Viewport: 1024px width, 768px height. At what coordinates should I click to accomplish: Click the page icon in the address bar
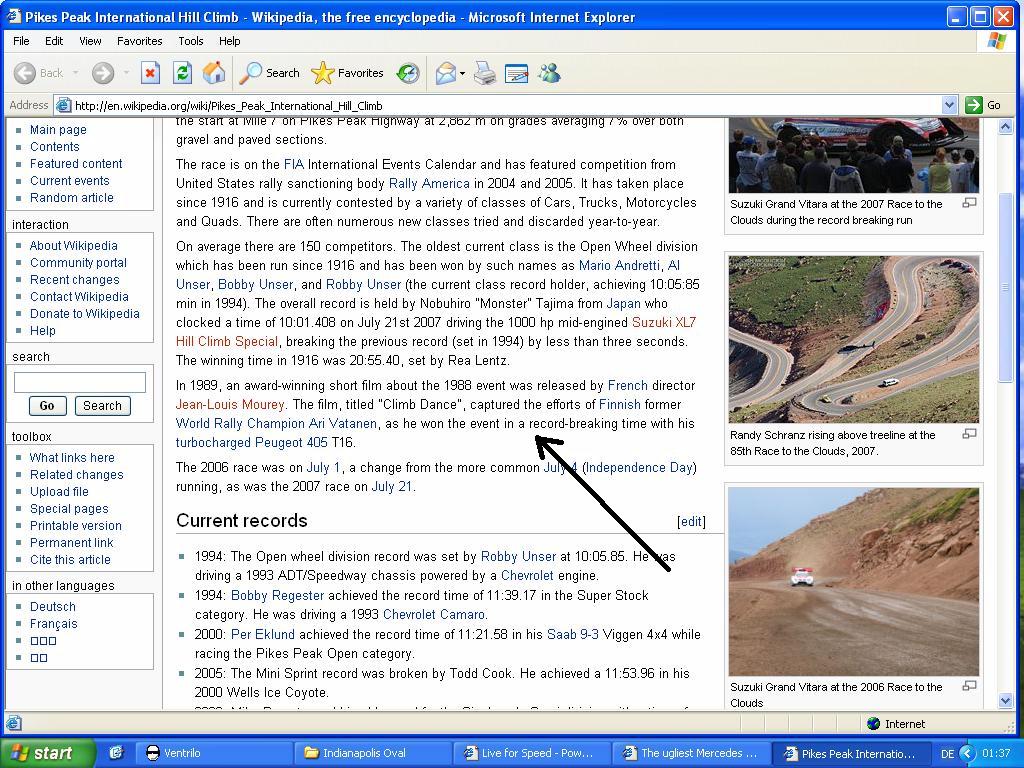[63, 105]
